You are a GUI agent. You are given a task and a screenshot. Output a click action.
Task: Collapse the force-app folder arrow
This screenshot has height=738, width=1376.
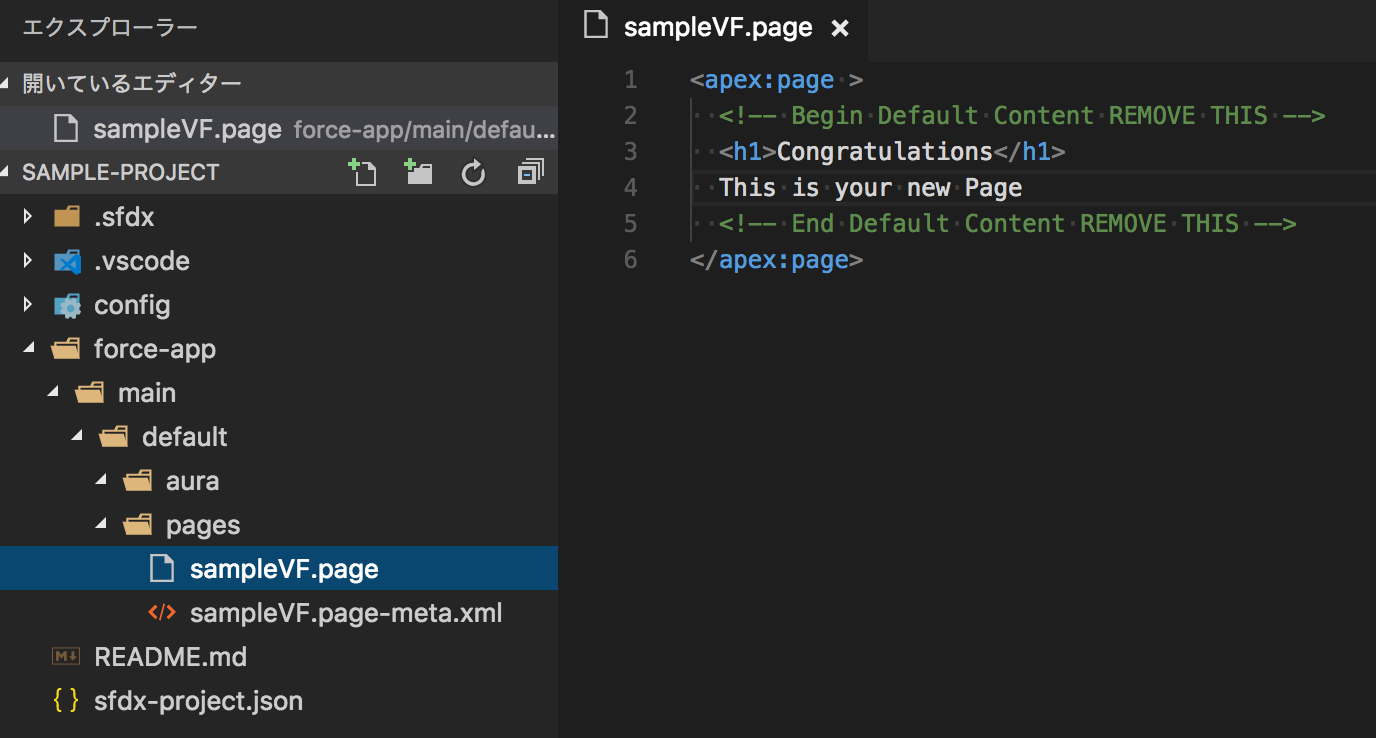coord(28,349)
